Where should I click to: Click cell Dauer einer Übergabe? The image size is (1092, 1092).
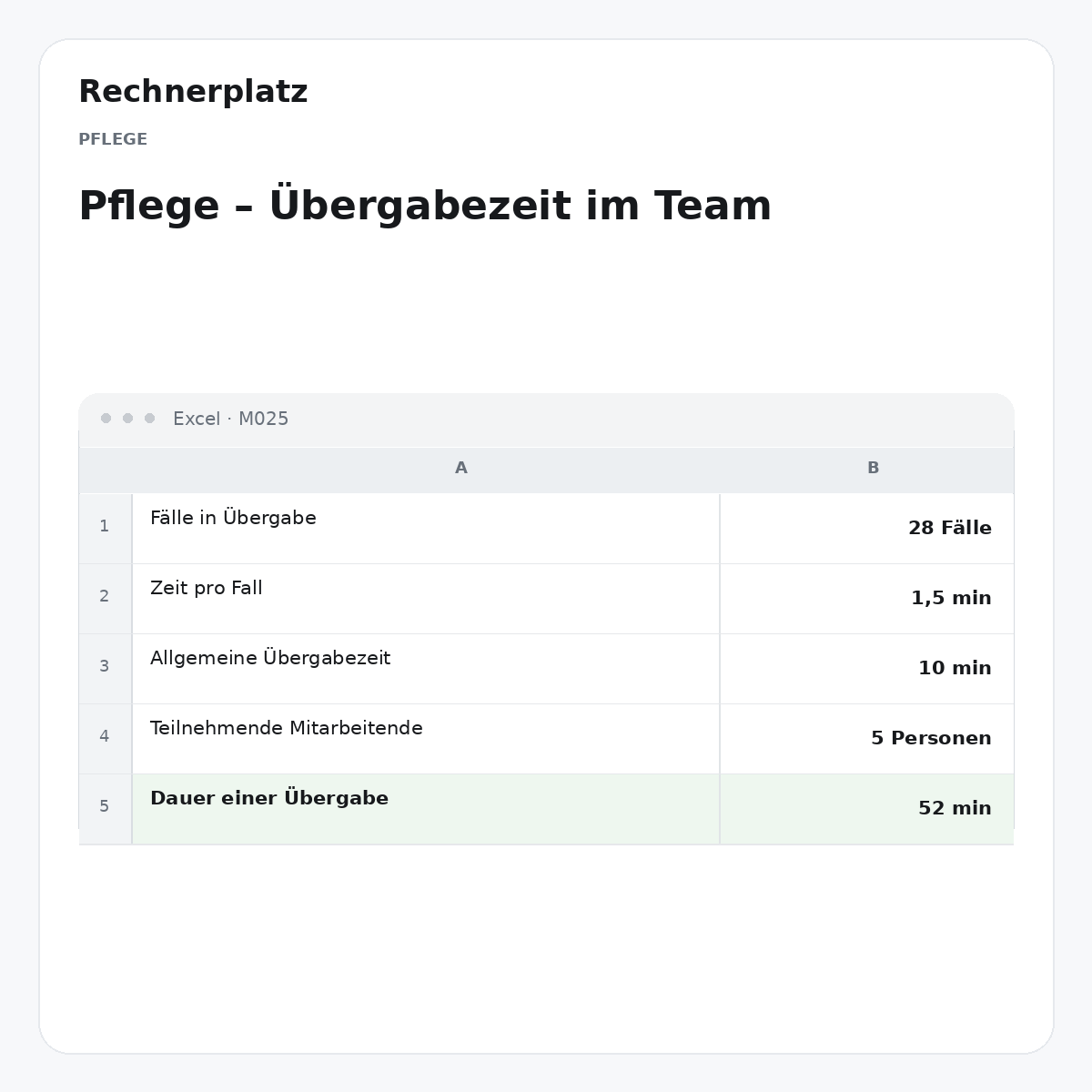coord(426,809)
